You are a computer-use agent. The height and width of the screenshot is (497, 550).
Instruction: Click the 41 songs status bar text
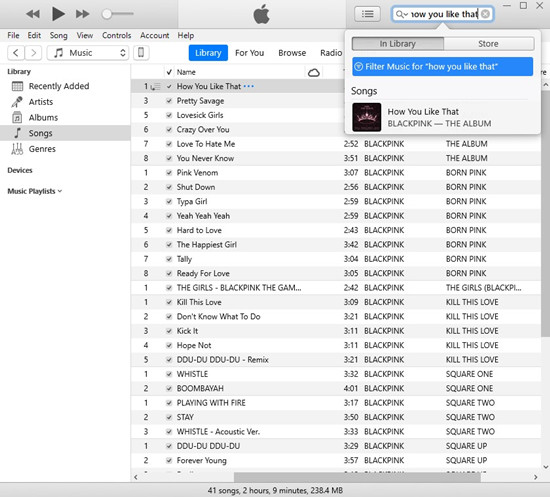(275, 490)
